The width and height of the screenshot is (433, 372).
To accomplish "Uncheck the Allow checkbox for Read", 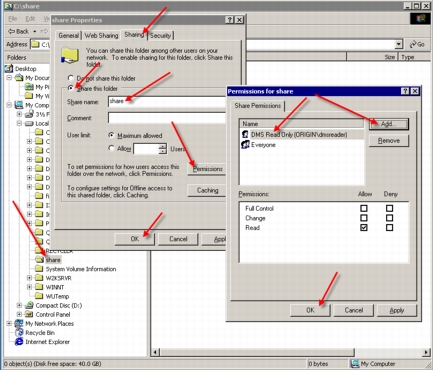I will click(364, 228).
